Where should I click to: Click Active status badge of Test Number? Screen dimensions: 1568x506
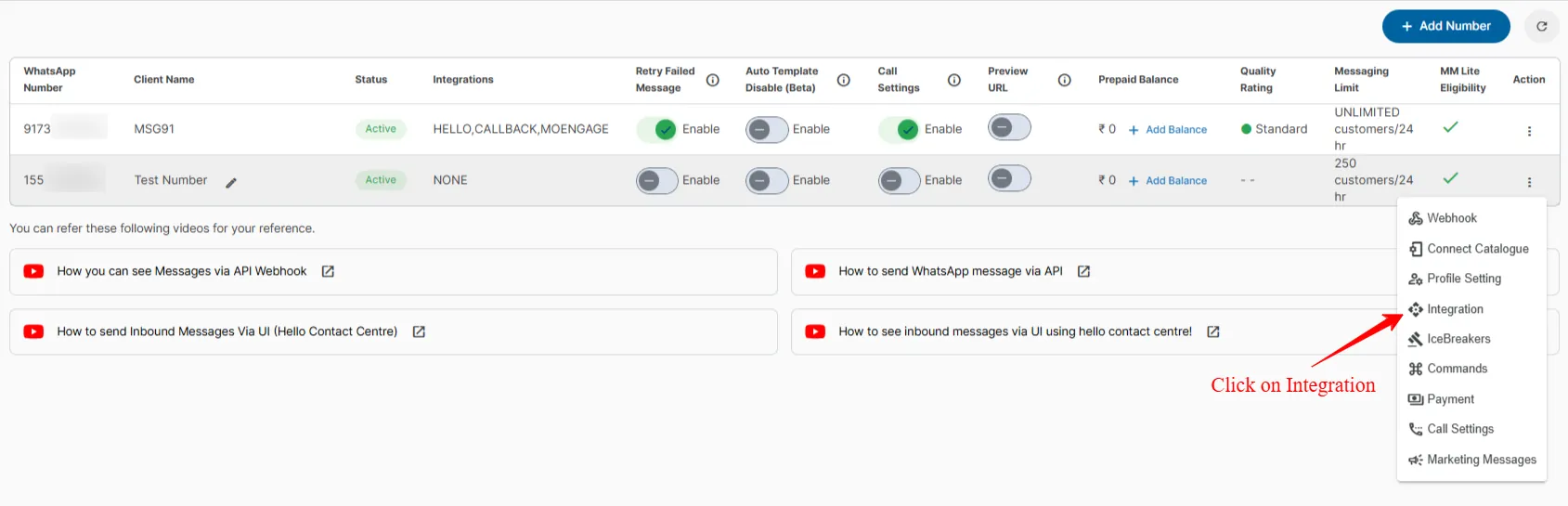(381, 180)
